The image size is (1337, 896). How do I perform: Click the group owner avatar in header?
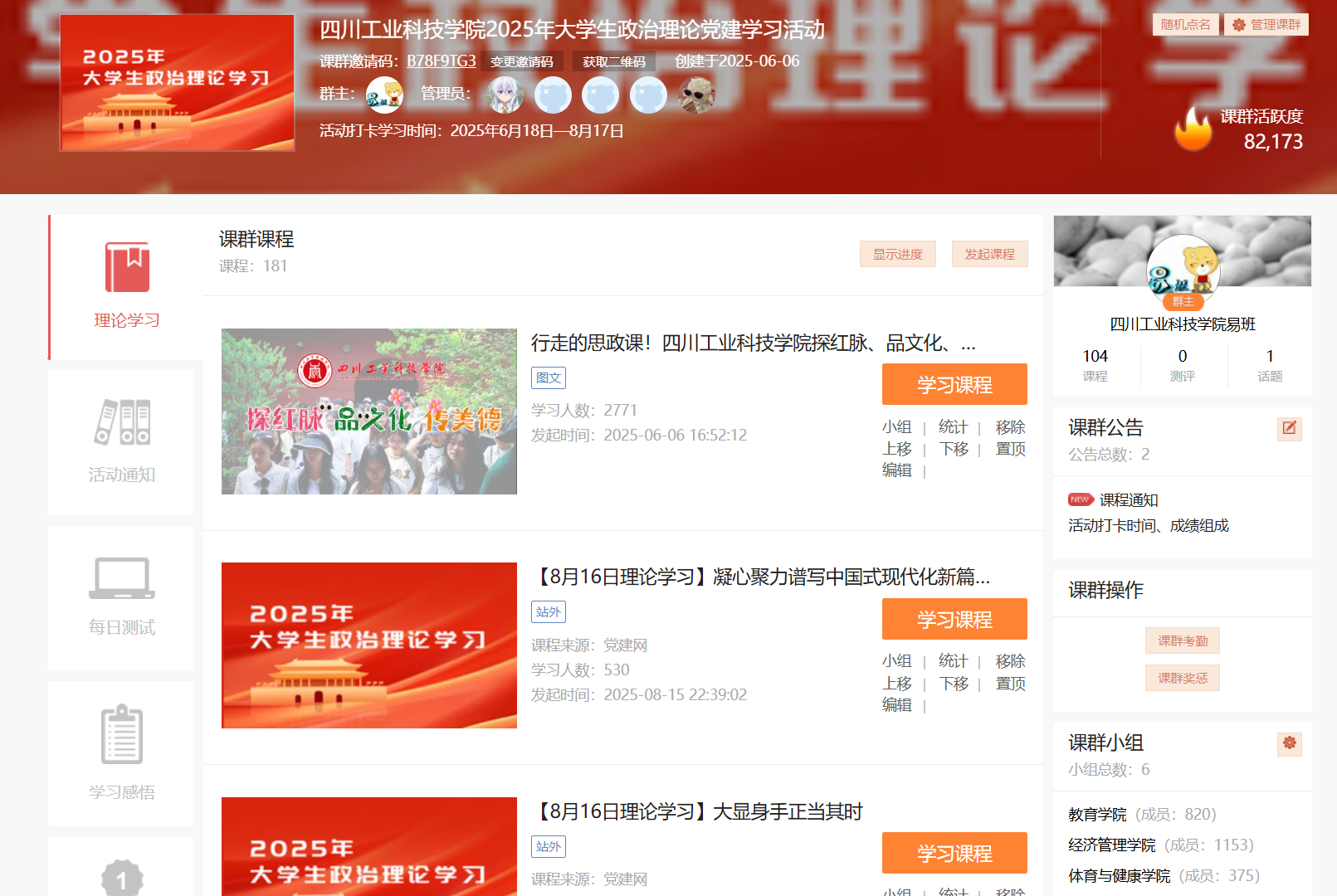pos(384,95)
